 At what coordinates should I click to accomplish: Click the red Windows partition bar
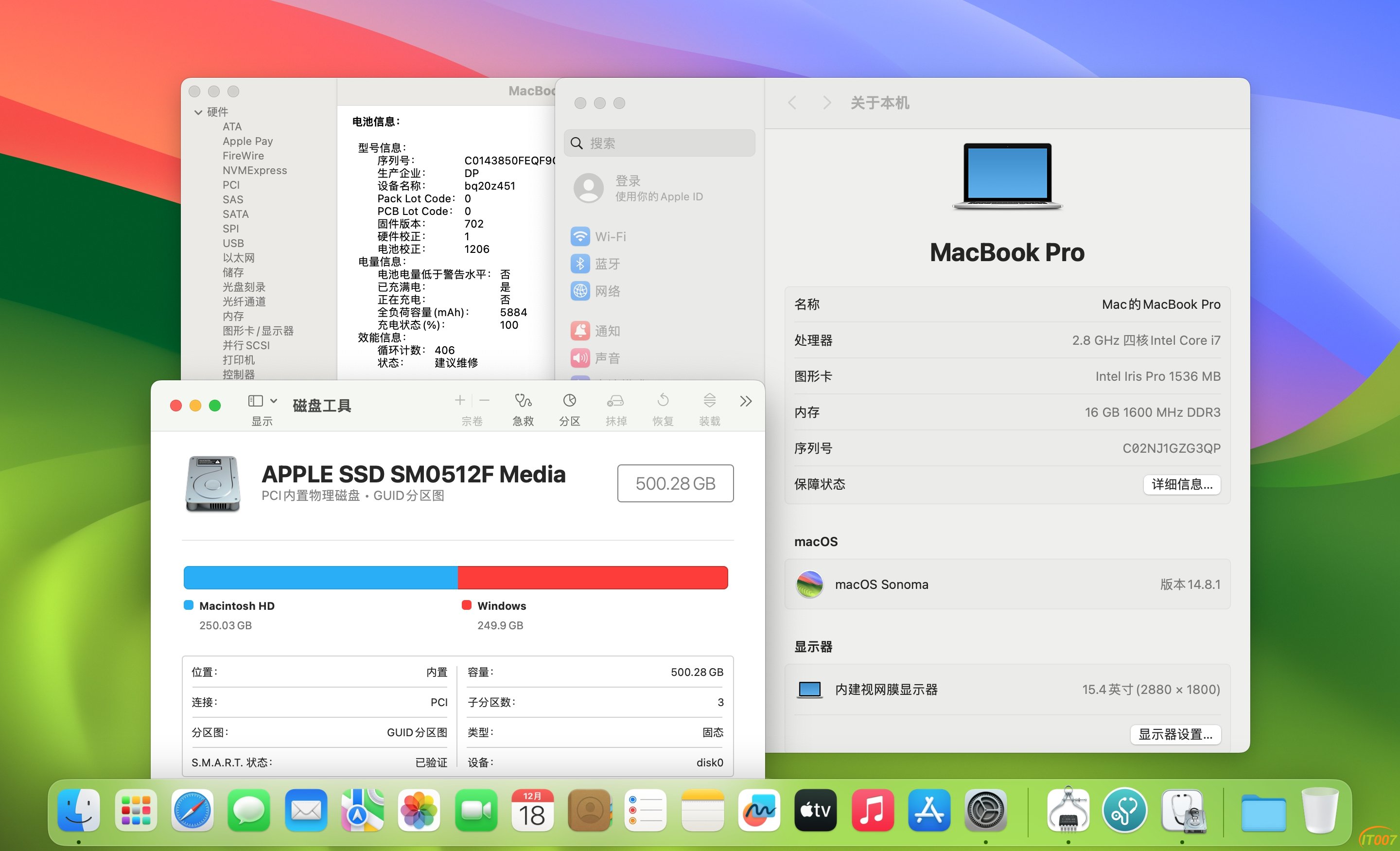592,578
